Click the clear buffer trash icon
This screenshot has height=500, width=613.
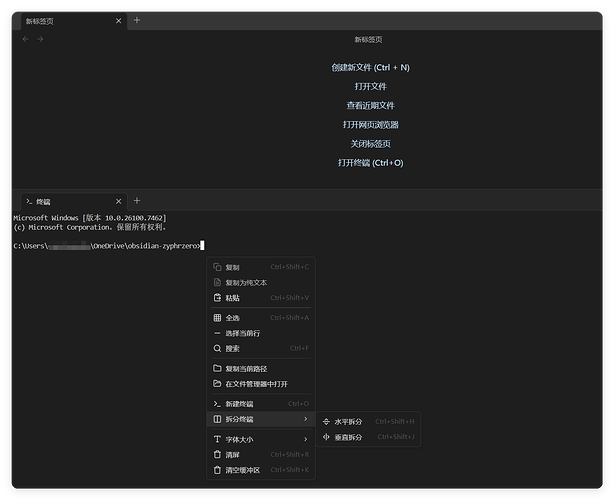click(217, 470)
